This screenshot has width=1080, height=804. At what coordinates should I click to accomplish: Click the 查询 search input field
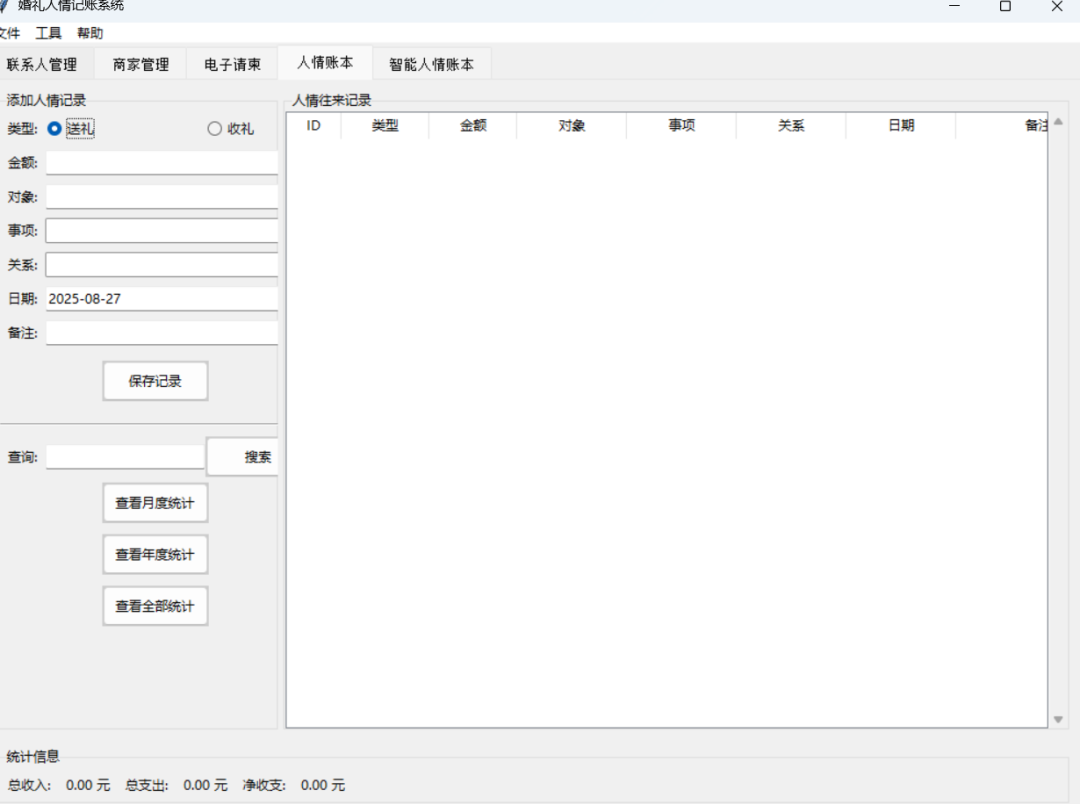tap(125, 457)
